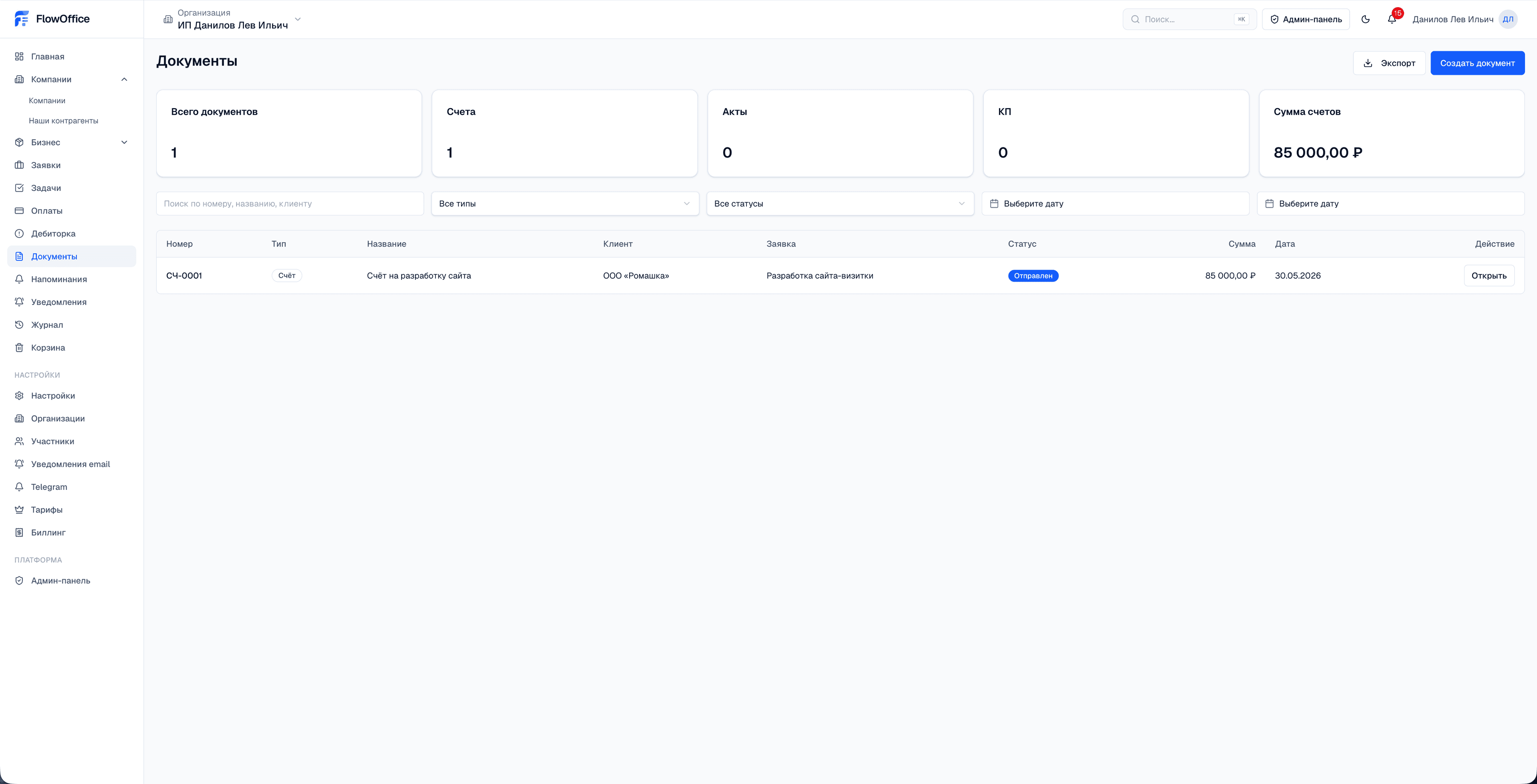This screenshot has height=784, width=1537.
Task: Click the Задачи checkbox icon
Action: pyautogui.click(x=19, y=188)
